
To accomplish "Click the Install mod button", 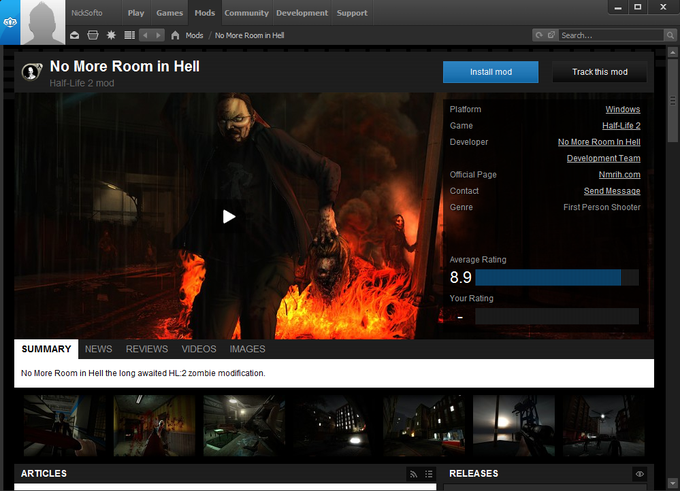I will 490,72.
